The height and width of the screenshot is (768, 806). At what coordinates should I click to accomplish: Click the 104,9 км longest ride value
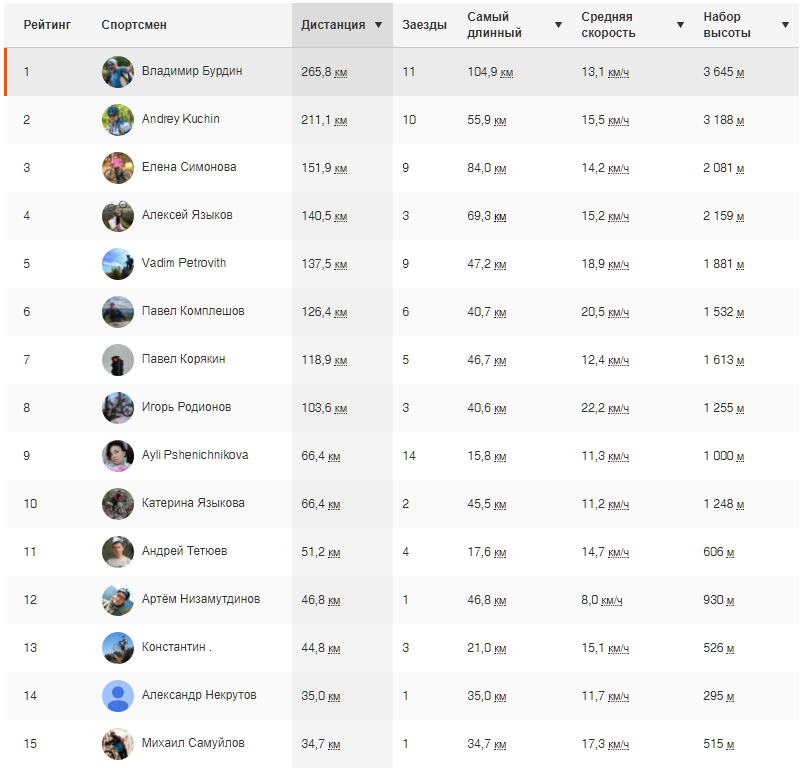[x=490, y=72]
